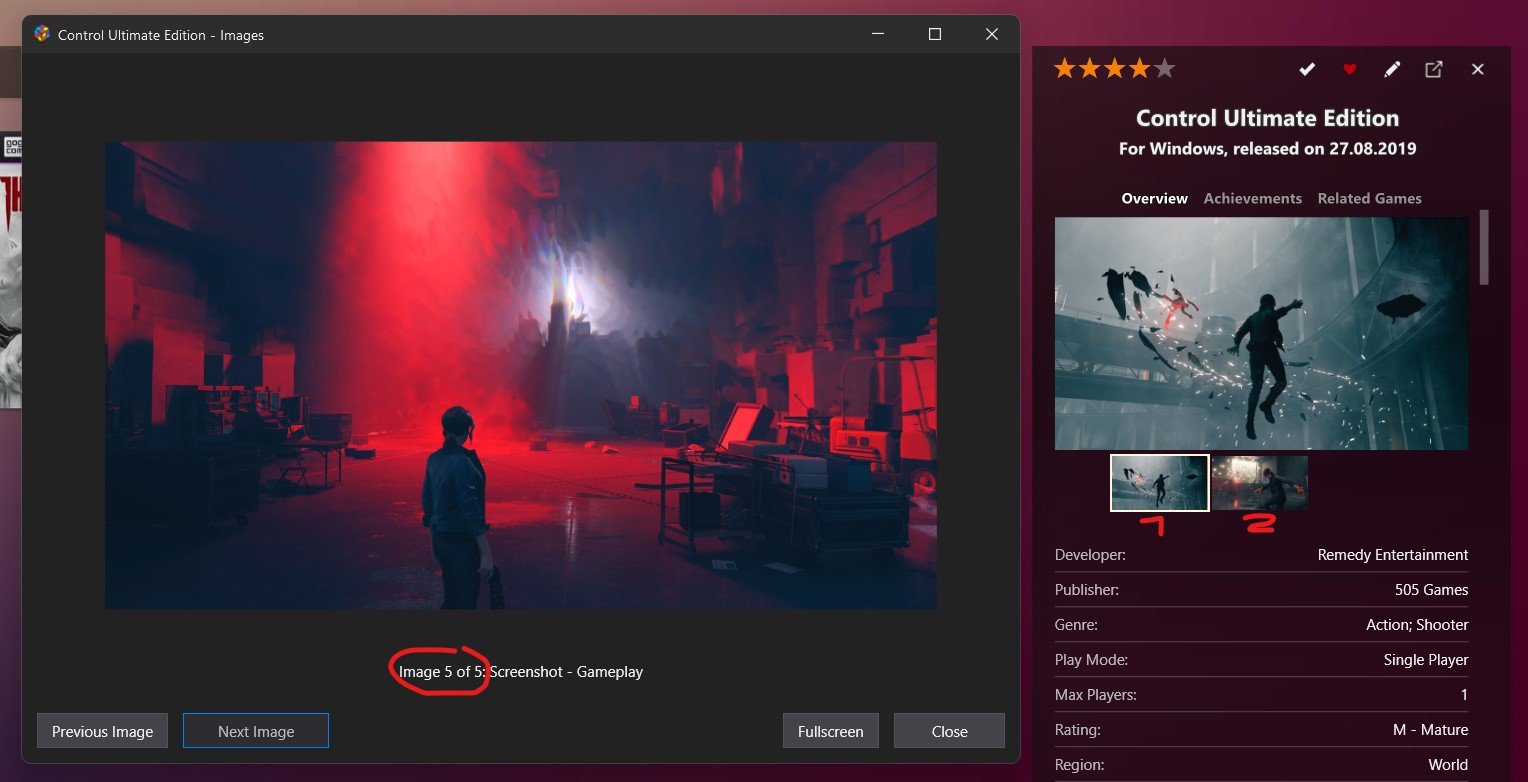Click the Publisher label
This screenshot has width=1528, height=782.
(1087, 590)
